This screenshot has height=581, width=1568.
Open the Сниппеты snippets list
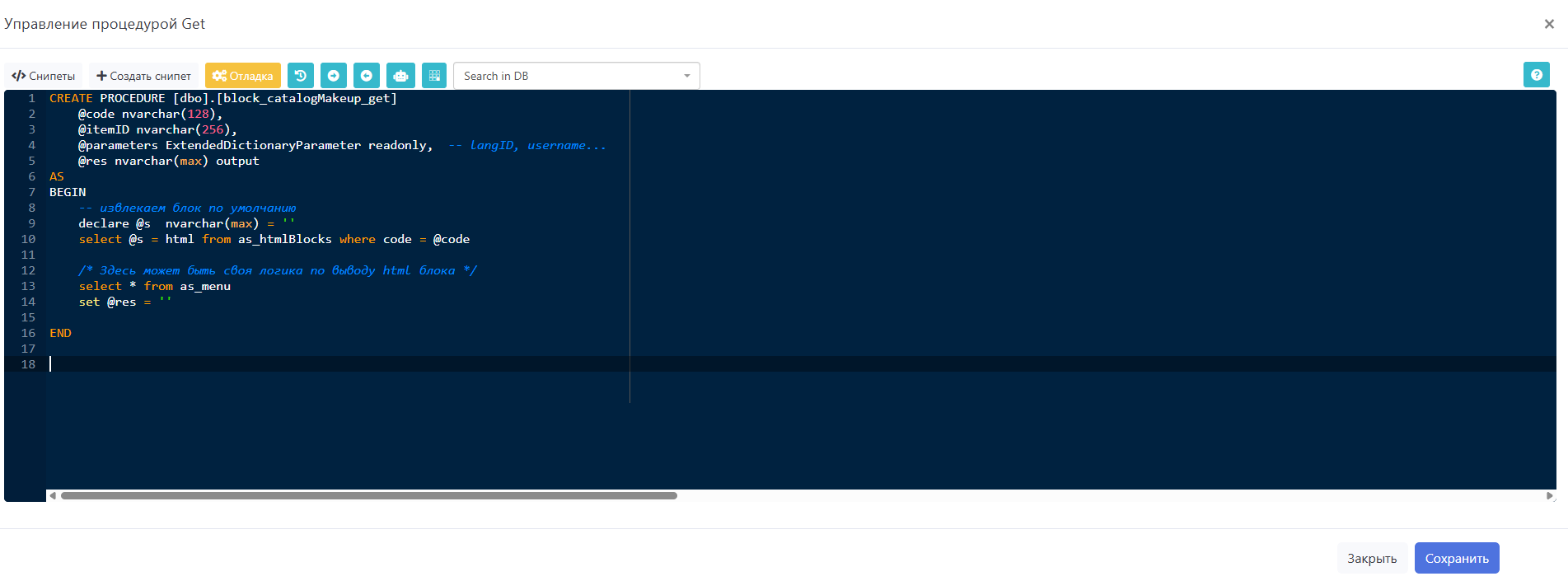click(x=44, y=76)
